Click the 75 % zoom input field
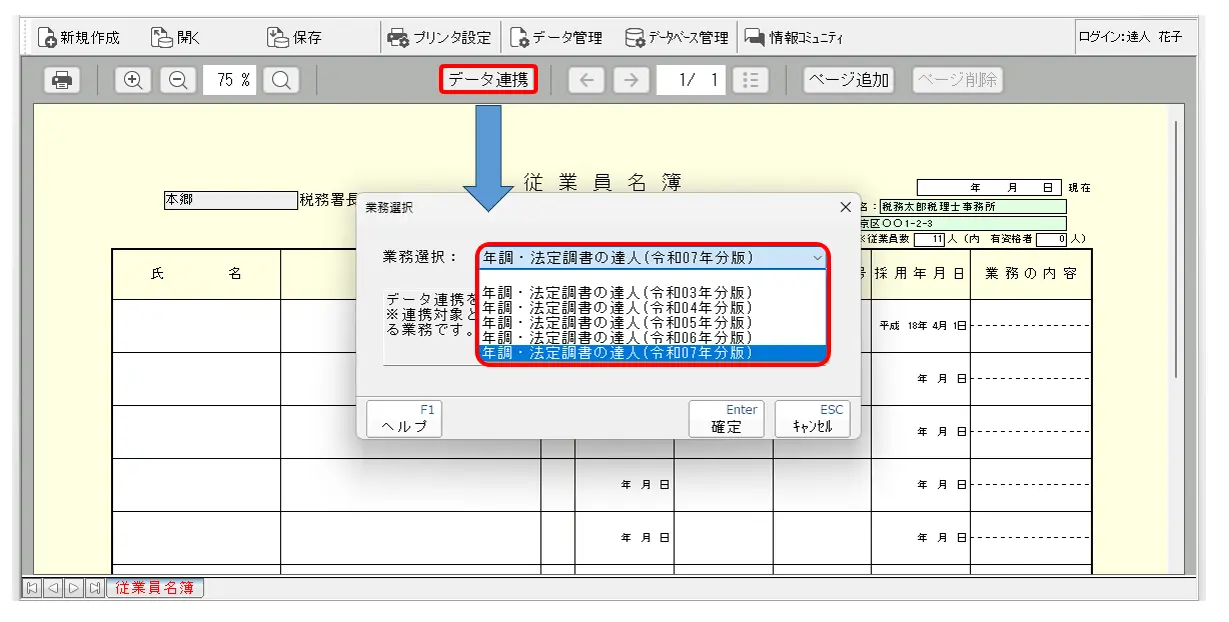 pos(232,81)
